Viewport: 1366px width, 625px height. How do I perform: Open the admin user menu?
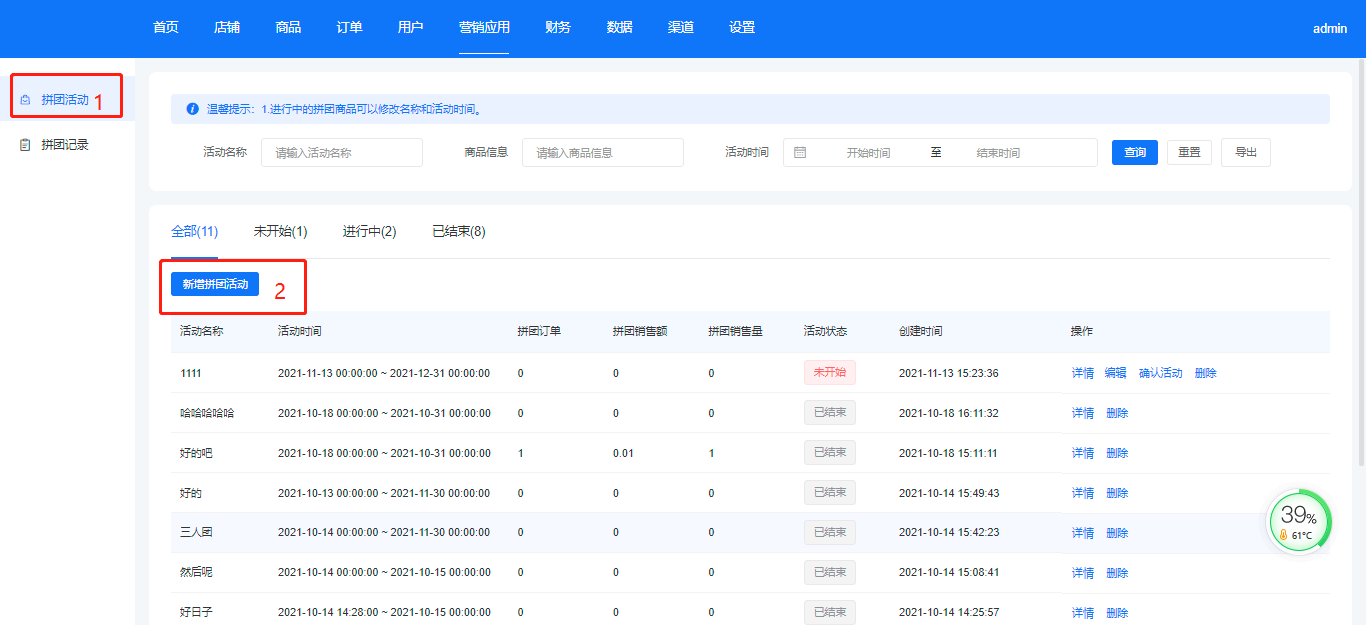1329,29
